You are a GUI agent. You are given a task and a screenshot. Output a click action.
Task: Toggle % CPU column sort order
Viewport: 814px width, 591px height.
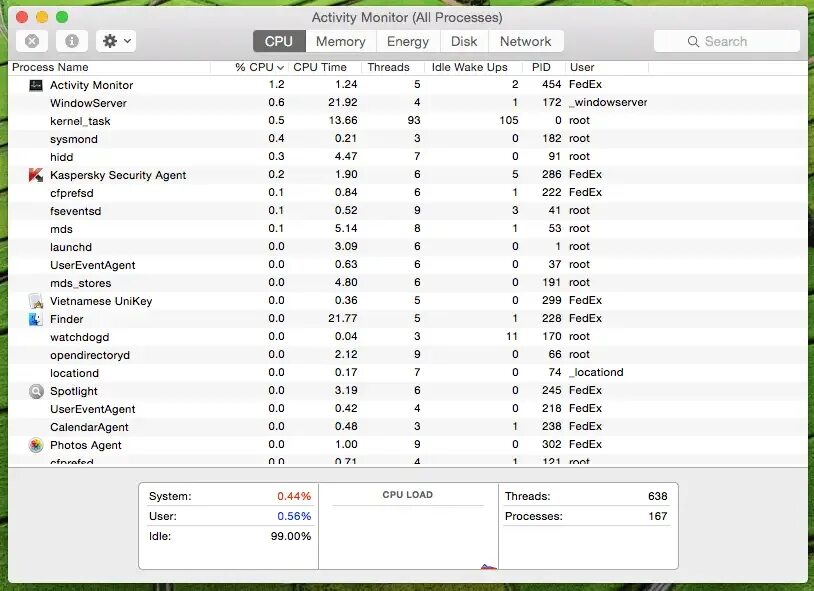259,67
